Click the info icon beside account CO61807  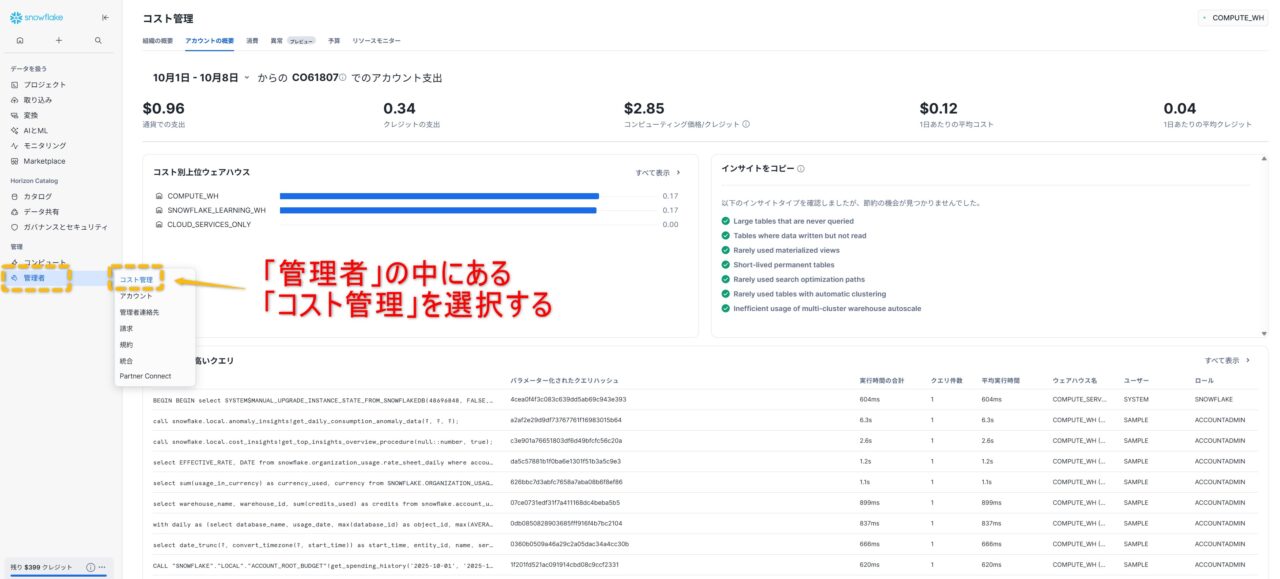[343, 78]
